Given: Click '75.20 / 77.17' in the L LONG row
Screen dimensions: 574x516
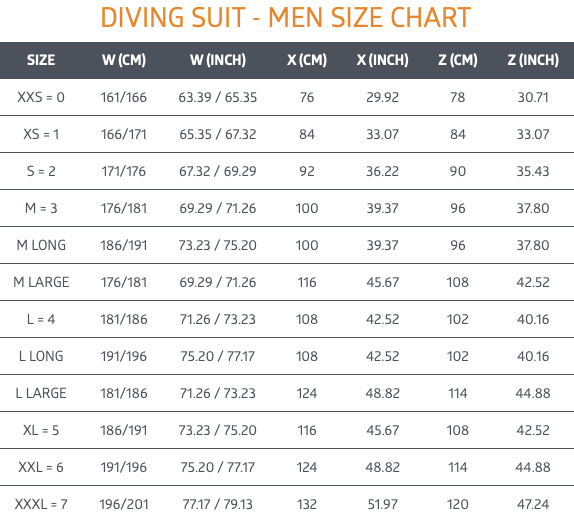Looking at the screenshot, I should (218, 356).
